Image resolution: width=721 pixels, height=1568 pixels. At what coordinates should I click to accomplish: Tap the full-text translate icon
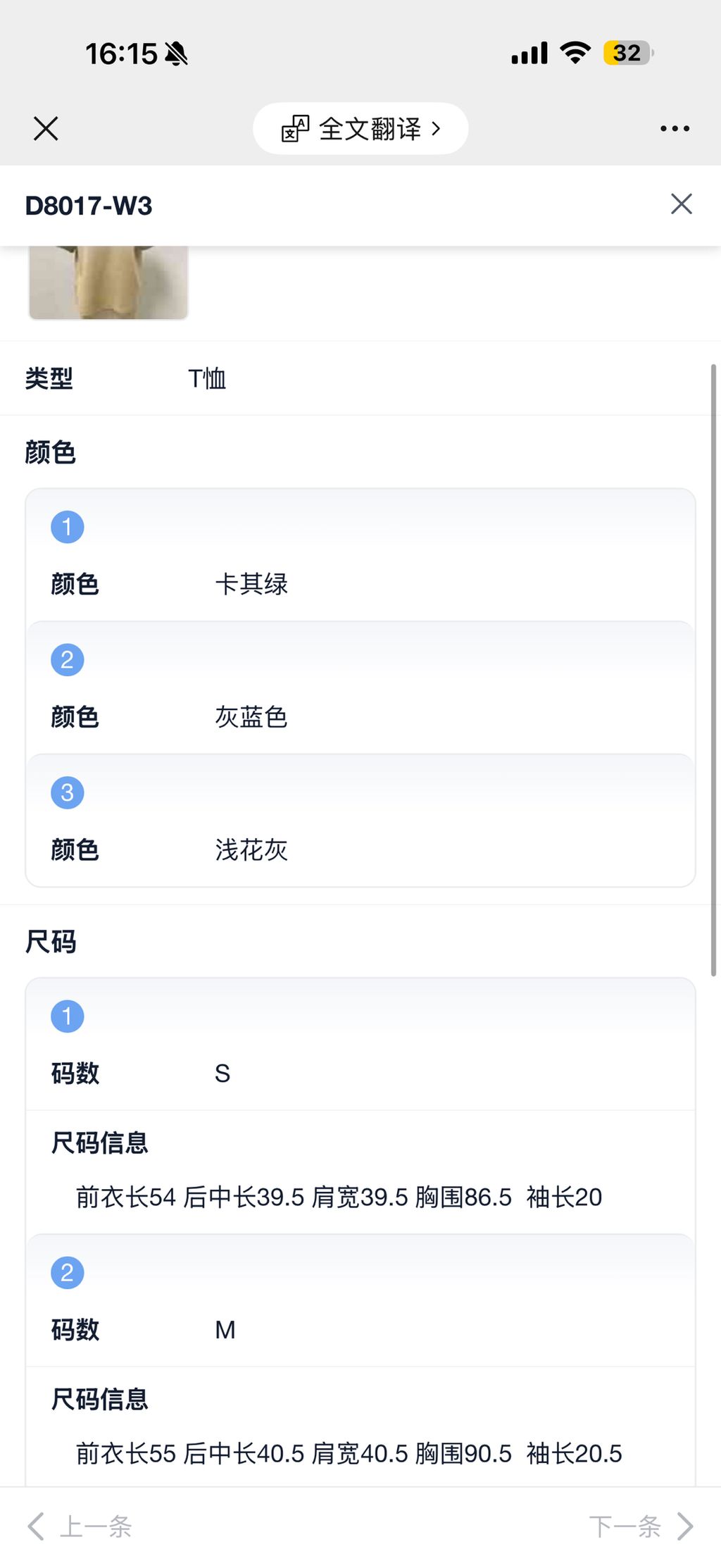pyautogui.click(x=295, y=129)
